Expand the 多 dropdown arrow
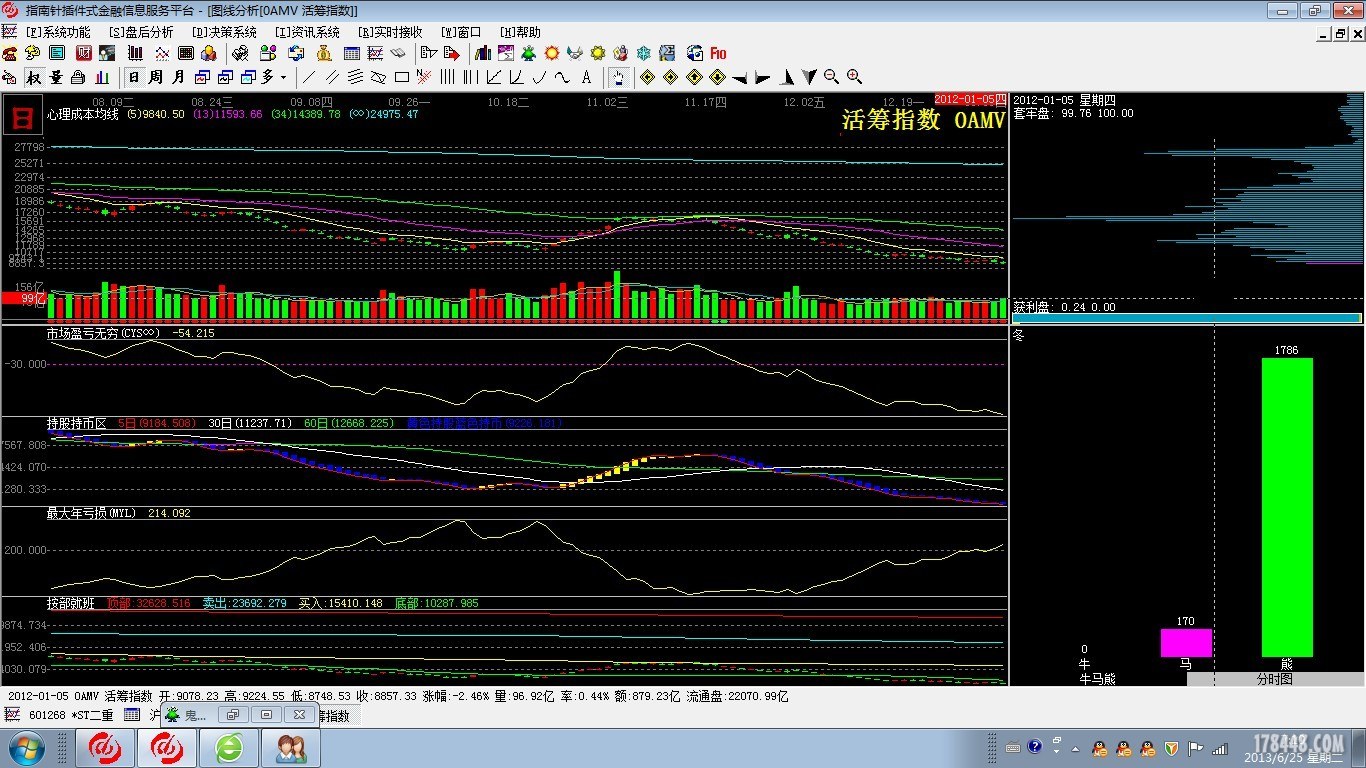Image resolution: width=1366 pixels, height=768 pixels. click(283, 77)
